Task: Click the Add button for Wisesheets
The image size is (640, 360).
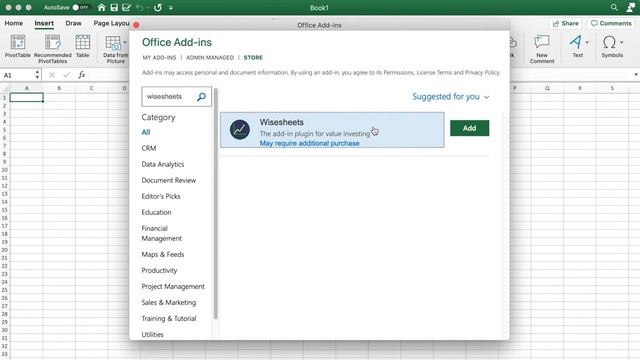Action: tap(469, 128)
